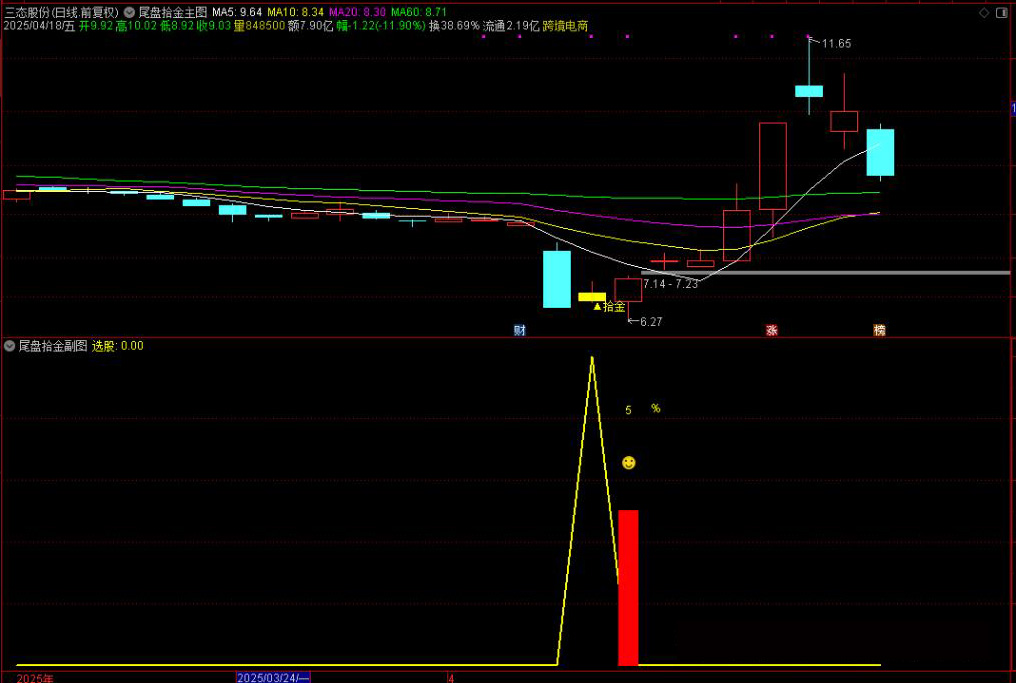Click the 2025/03/24 date marker on timeline
This screenshot has width=1016, height=683.
tap(273, 677)
